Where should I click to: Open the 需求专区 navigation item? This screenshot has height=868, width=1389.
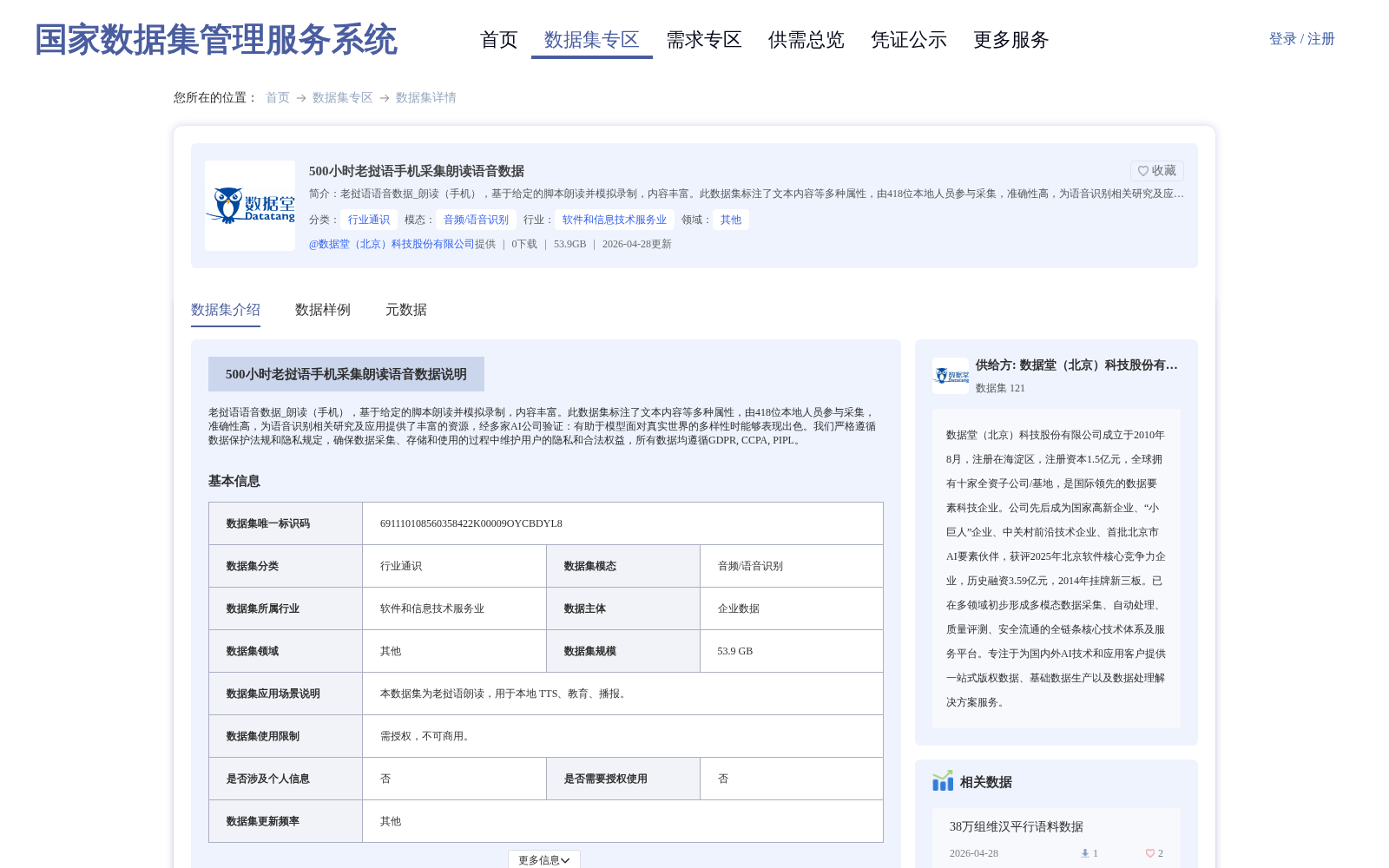click(x=704, y=40)
